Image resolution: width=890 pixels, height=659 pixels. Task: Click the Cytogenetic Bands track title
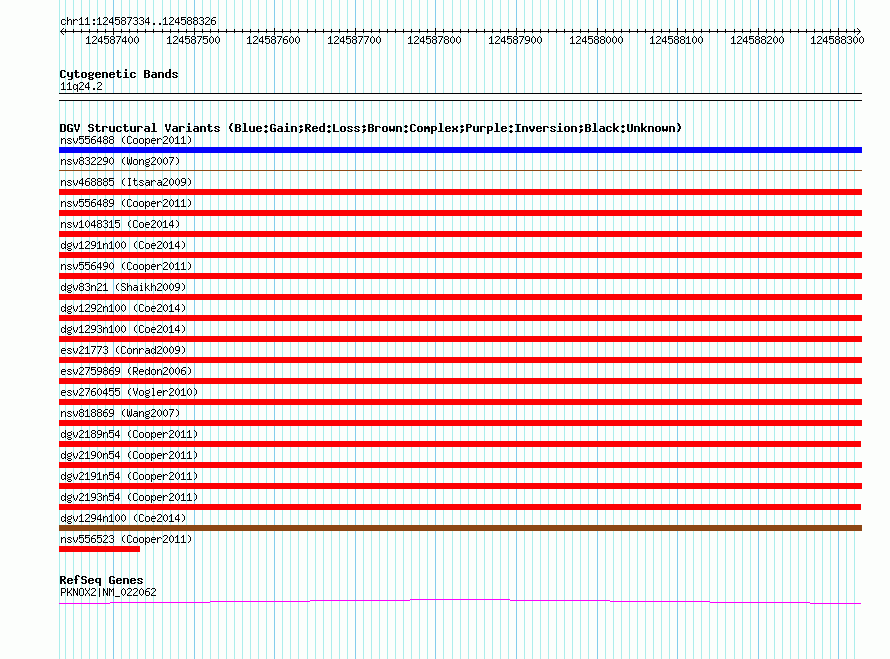(119, 74)
